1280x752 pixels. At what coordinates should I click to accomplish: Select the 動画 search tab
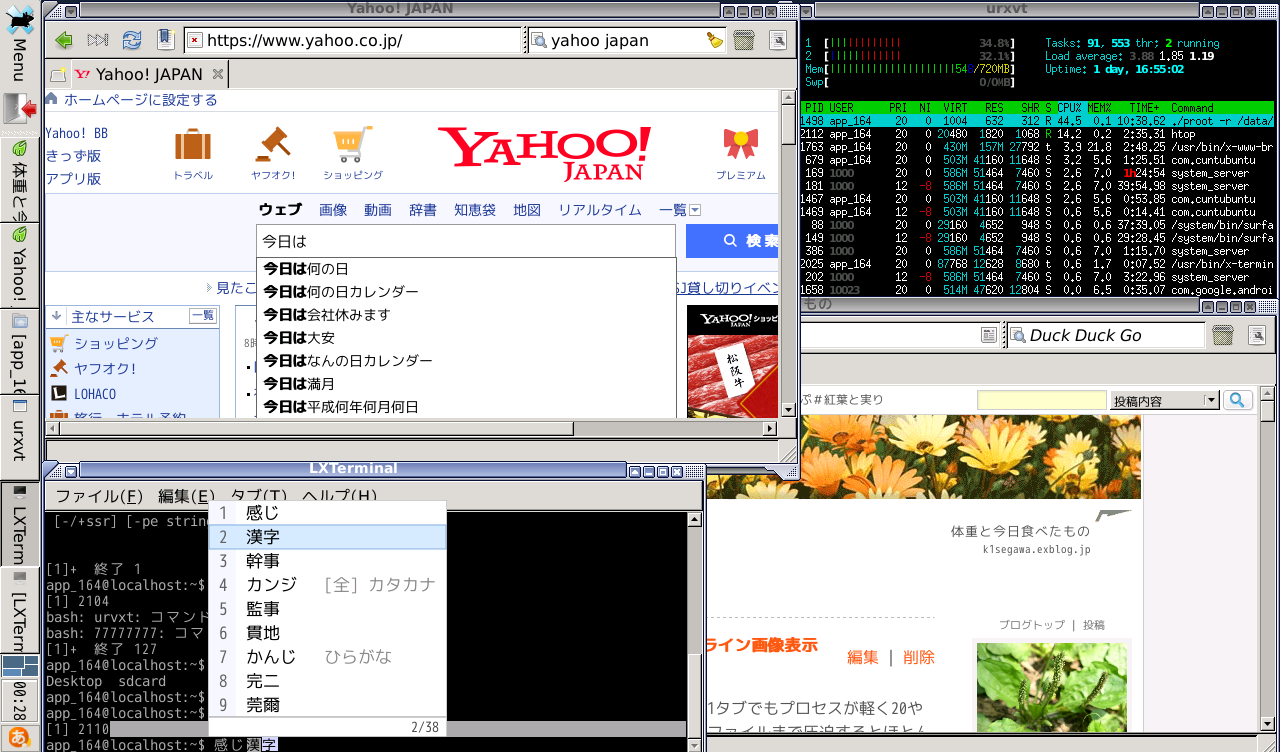[x=378, y=210]
